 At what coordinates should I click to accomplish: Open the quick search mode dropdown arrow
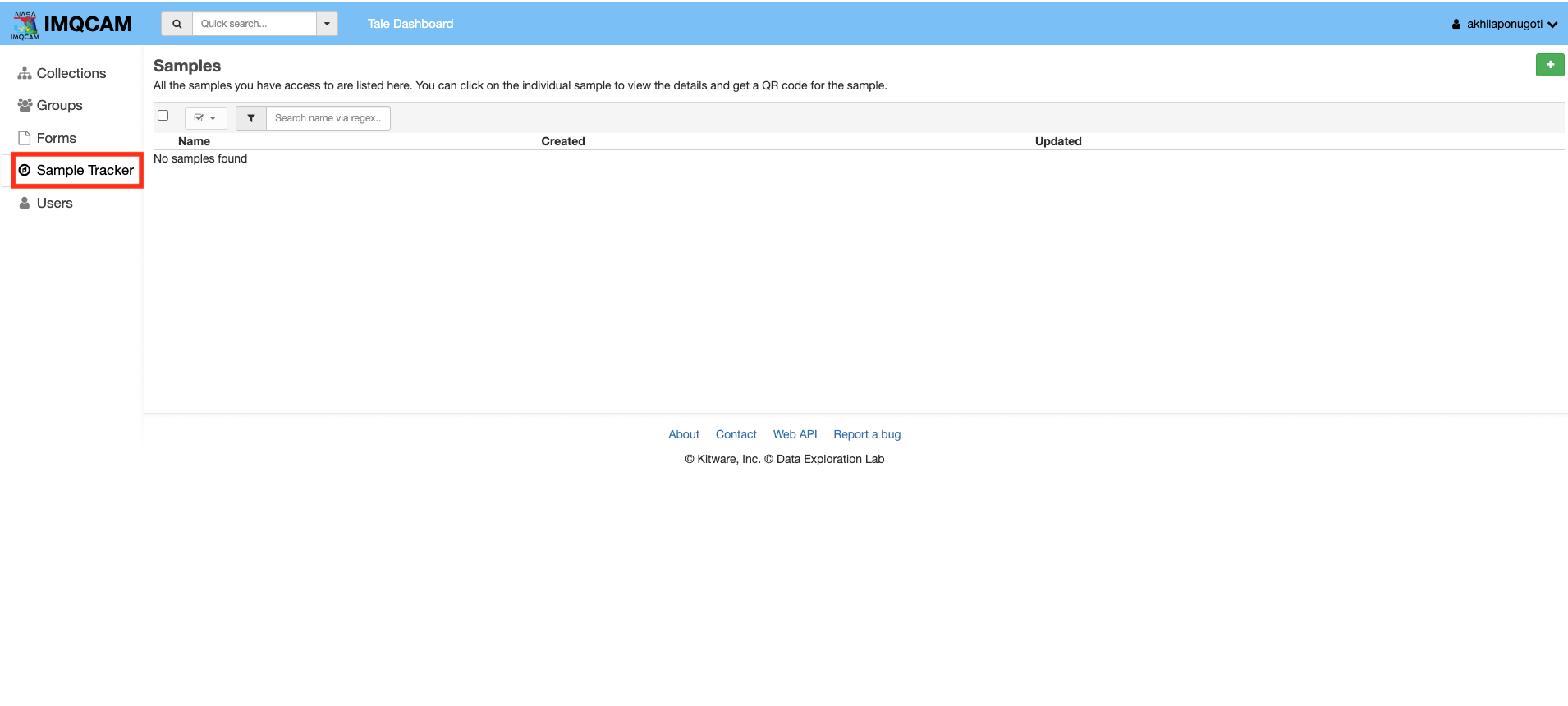point(327,24)
